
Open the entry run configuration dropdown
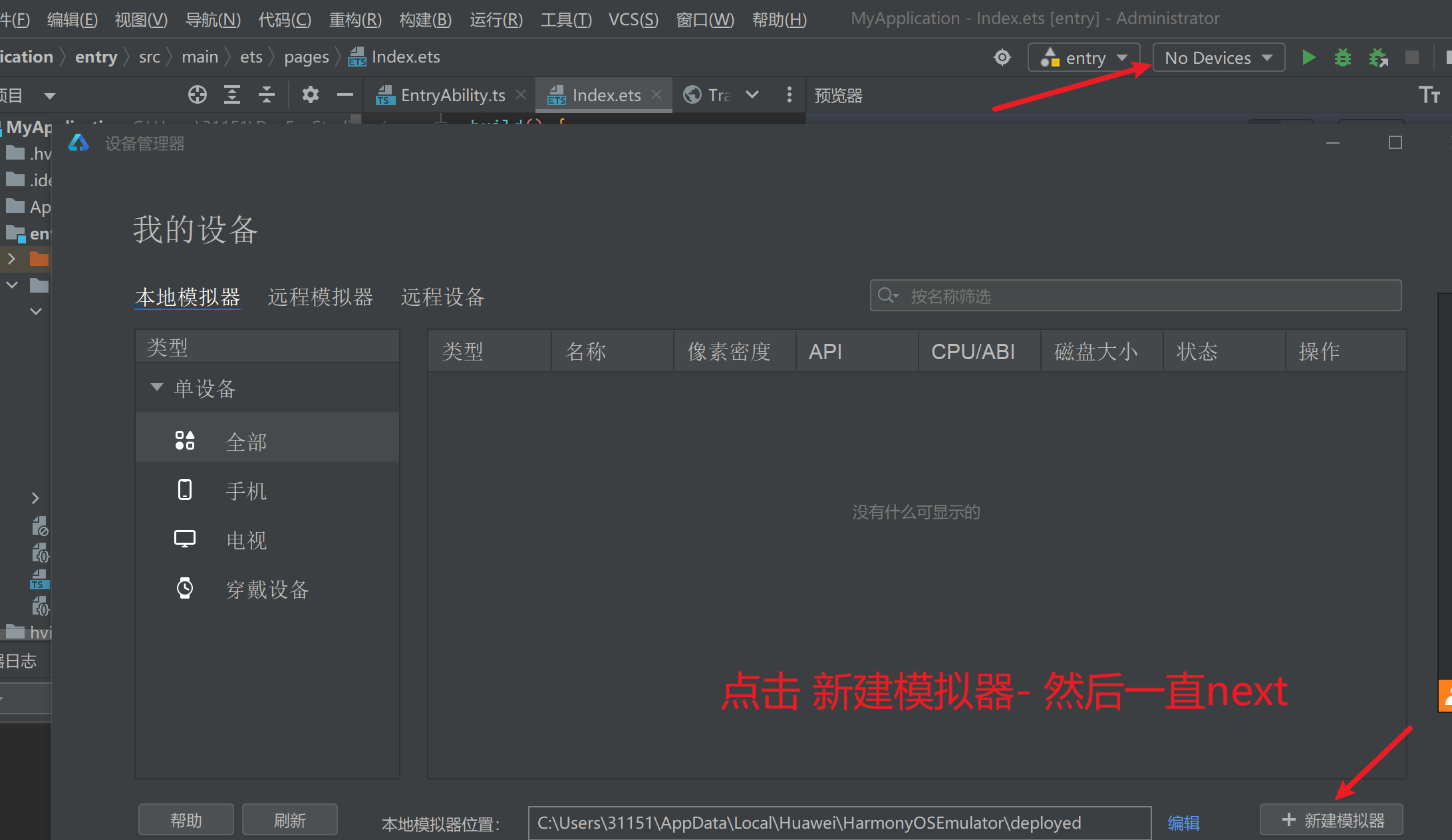[x=1084, y=58]
